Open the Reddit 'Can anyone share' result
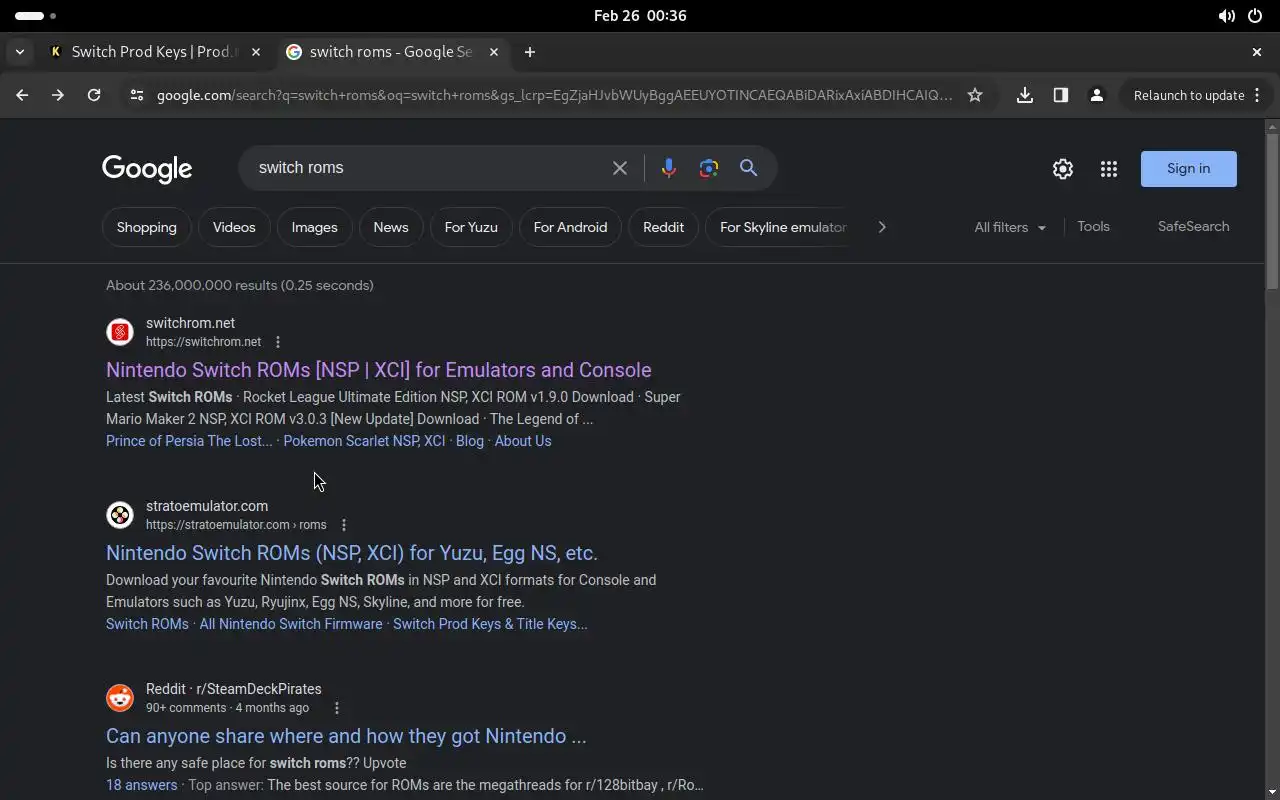 346,736
